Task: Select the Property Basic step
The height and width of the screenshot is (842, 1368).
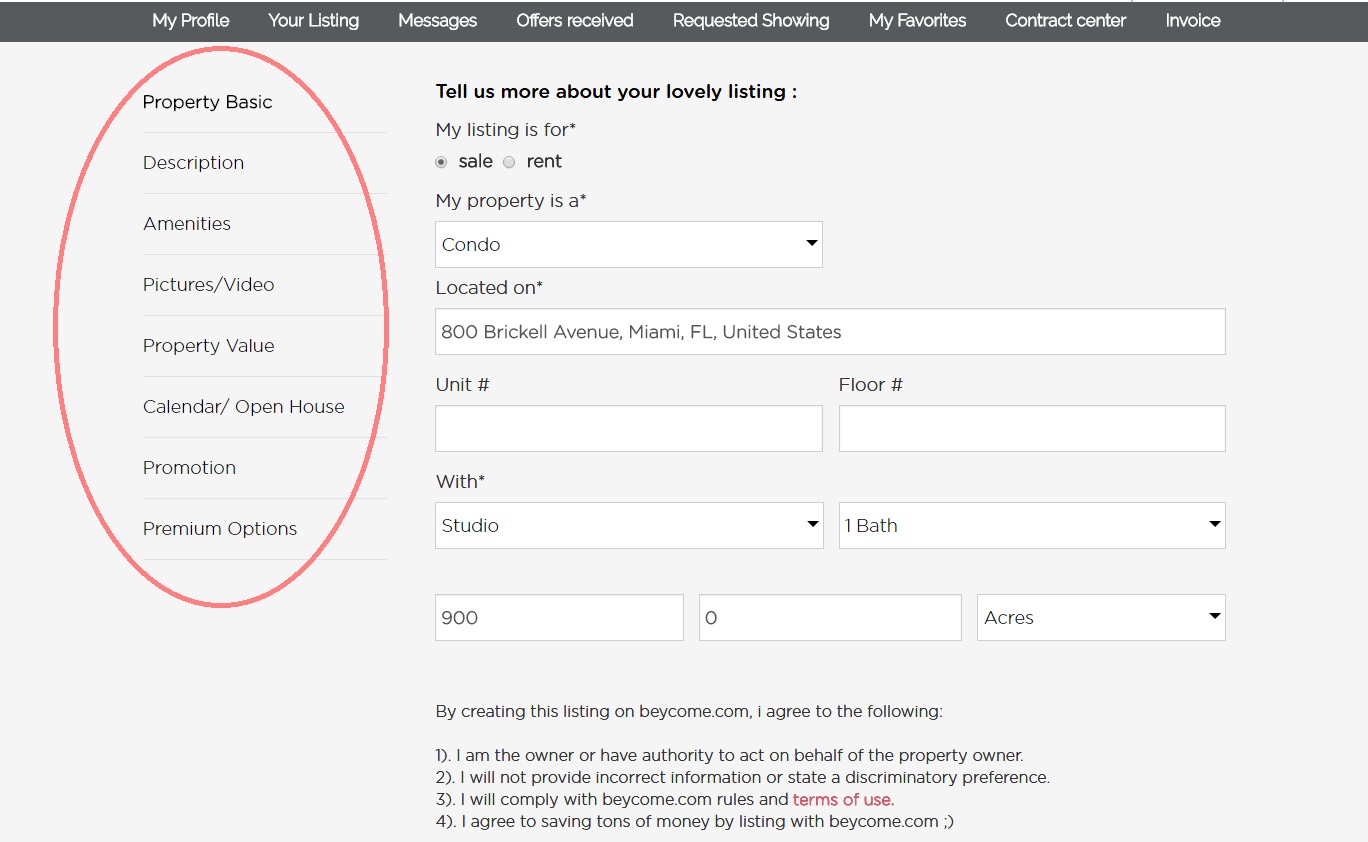Action: pyautogui.click(x=208, y=102)
